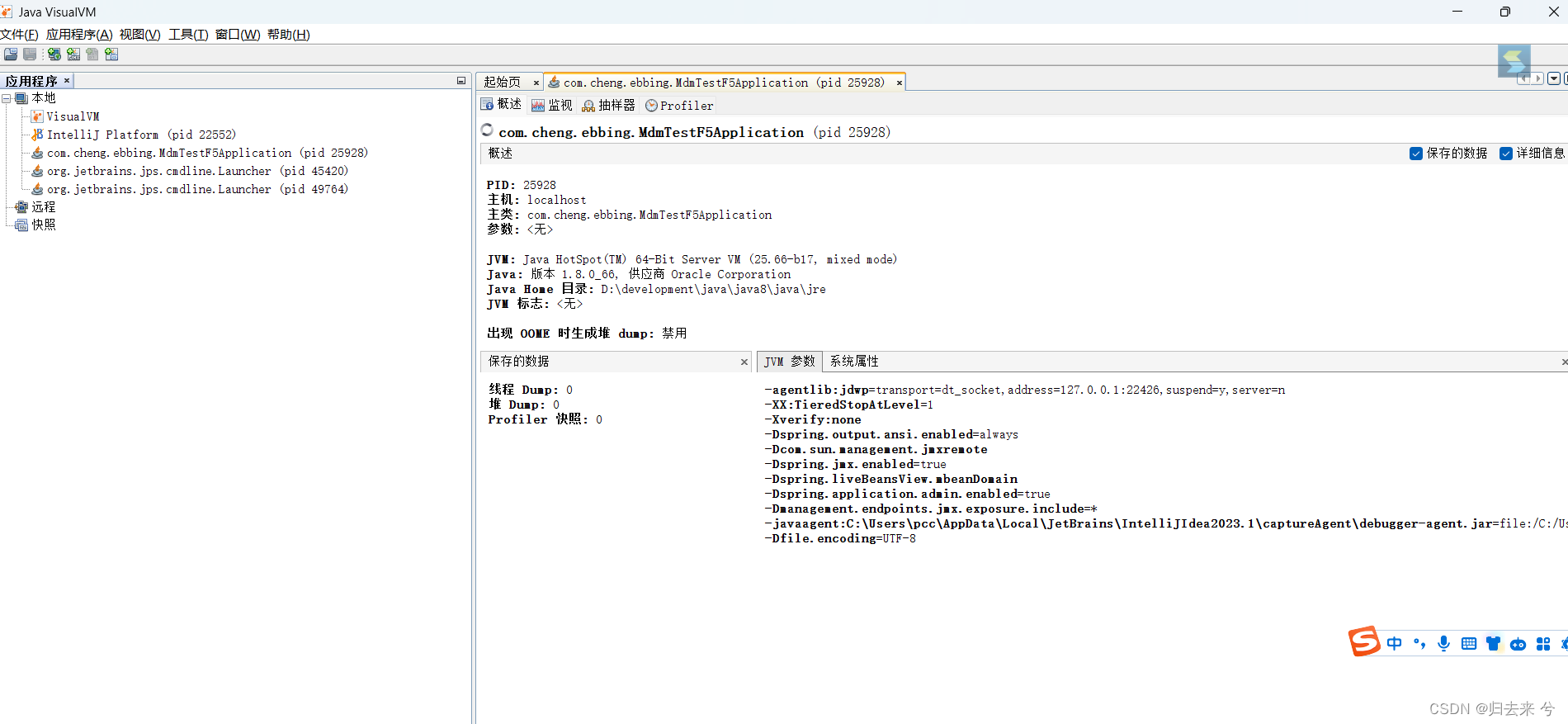
Task: Click the -XX:TieredStopAtLevel=1 argument line
Action: click(848, 405)
